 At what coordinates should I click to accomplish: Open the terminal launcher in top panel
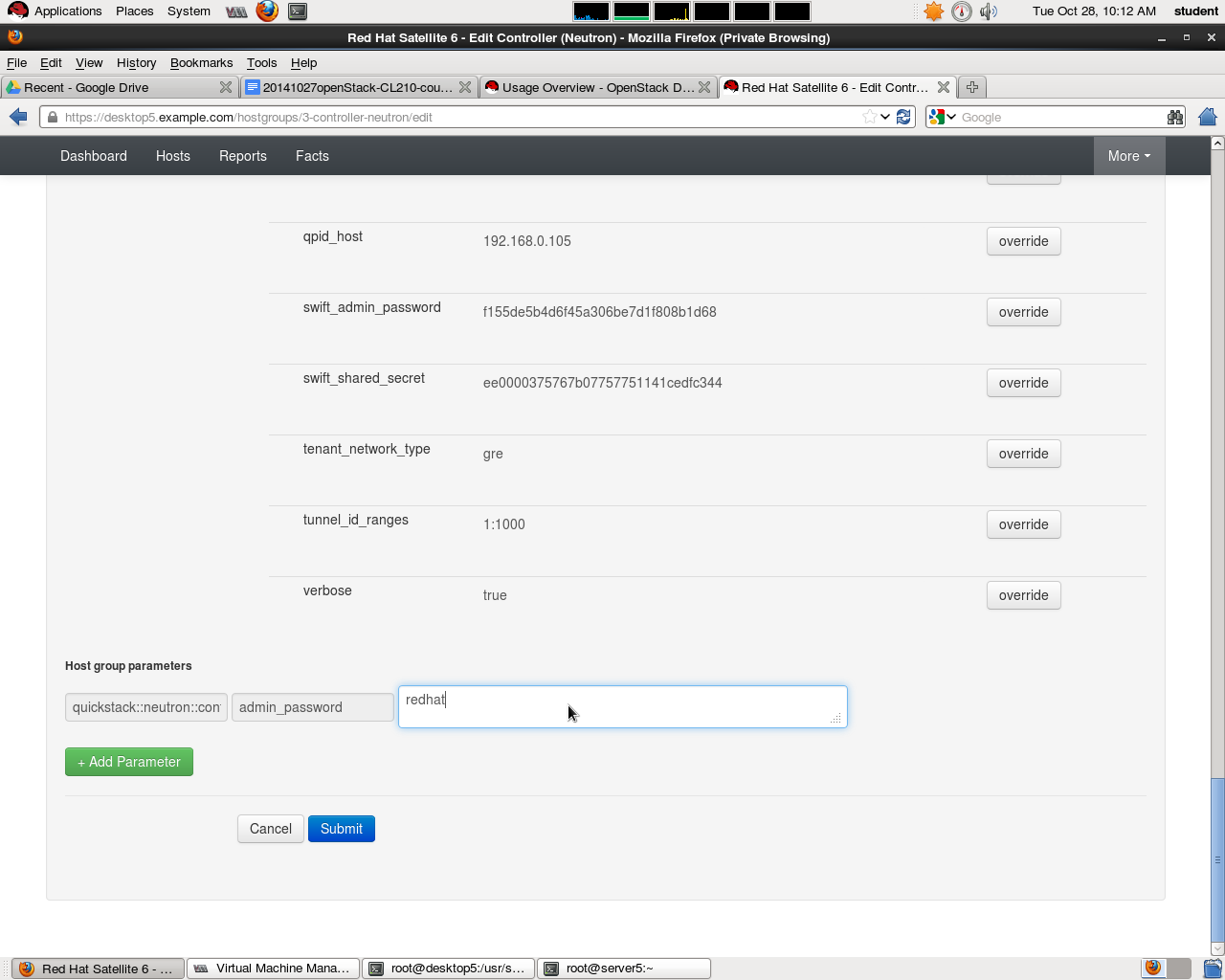(298, 11)
